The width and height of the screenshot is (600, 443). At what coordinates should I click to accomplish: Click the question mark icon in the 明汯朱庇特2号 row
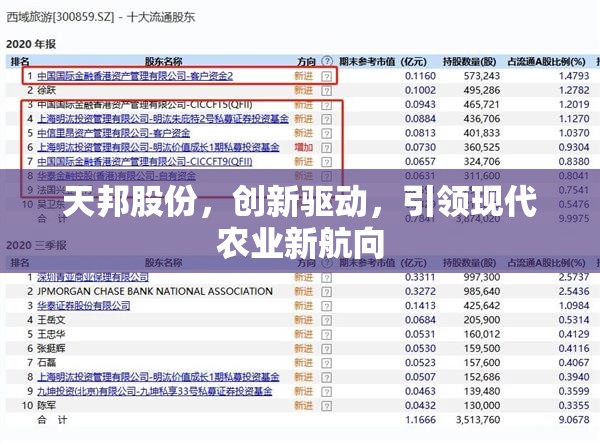click(326, 119)
